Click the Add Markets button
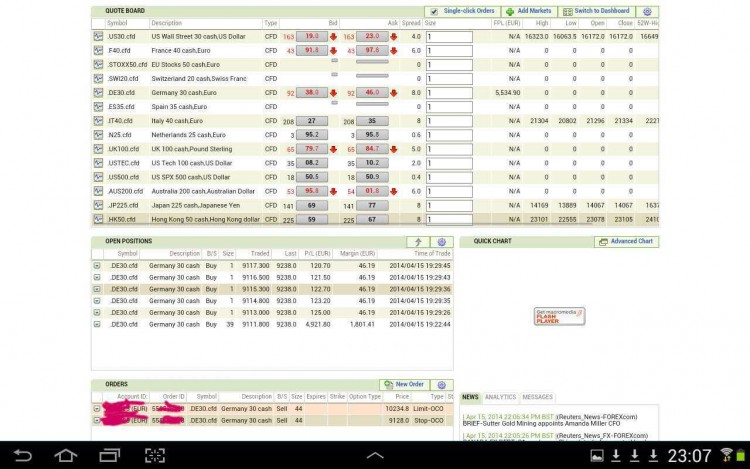The image size is (750, 469). (x=529, y=11)
